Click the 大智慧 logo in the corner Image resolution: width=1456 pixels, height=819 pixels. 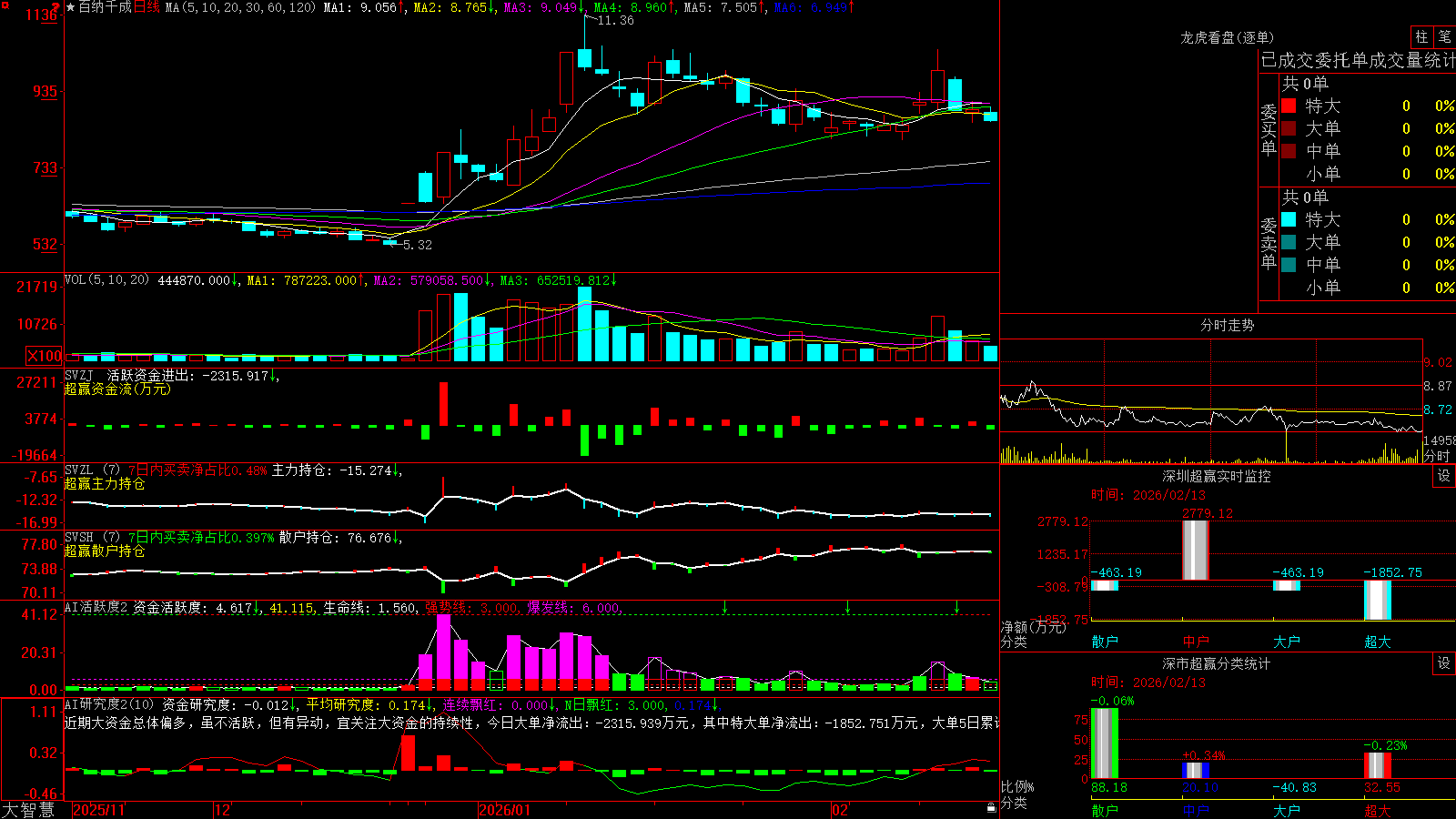coord(28,810)
